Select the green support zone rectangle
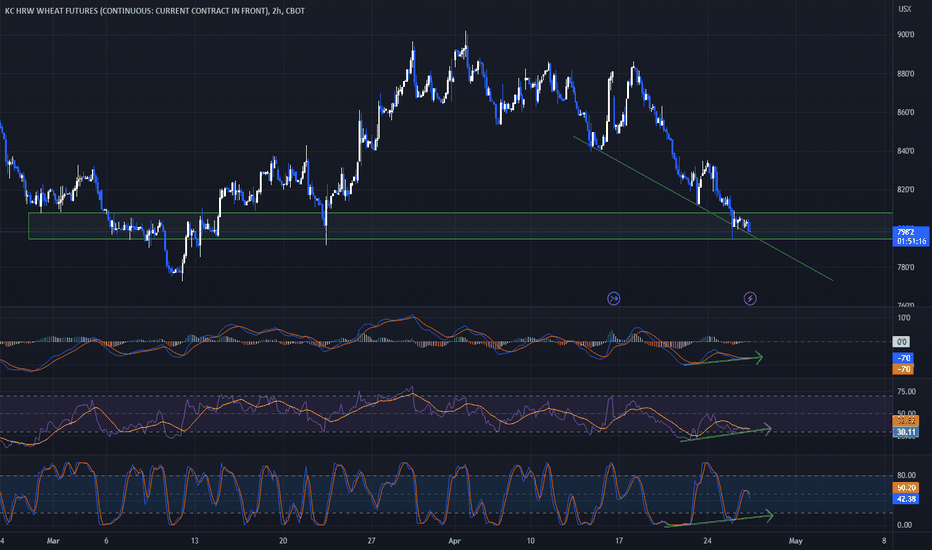Screen dimensions: 932x550 pyautogui.click(x=461, y=226)
